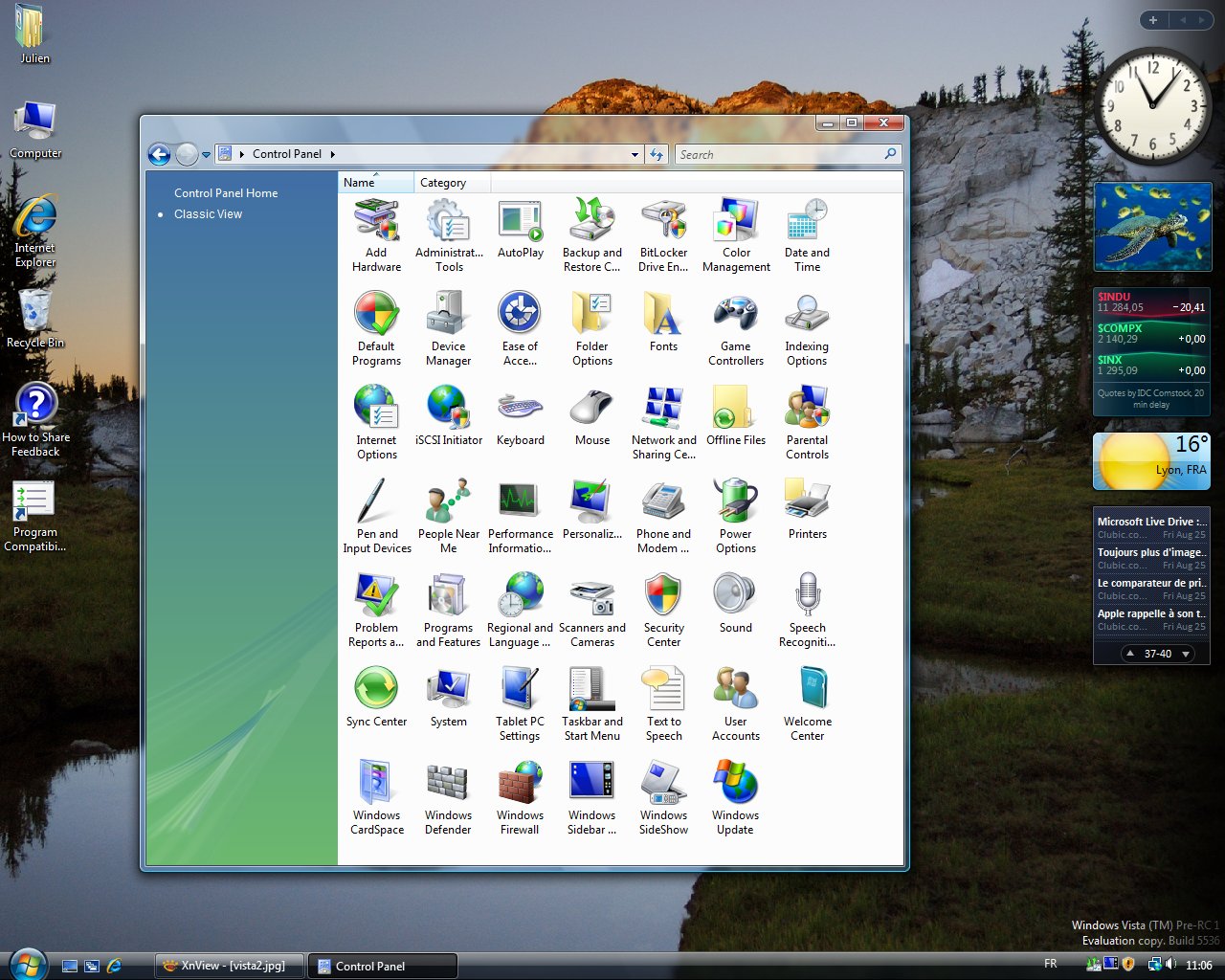1225x980 pixels.
Task: Open the Fonts folder icon
Action: 663,323
